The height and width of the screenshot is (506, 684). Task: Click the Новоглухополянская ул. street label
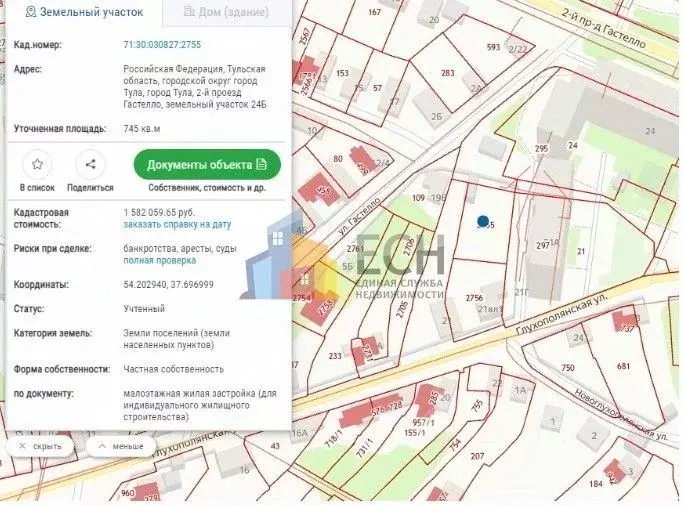pos(621,414)
